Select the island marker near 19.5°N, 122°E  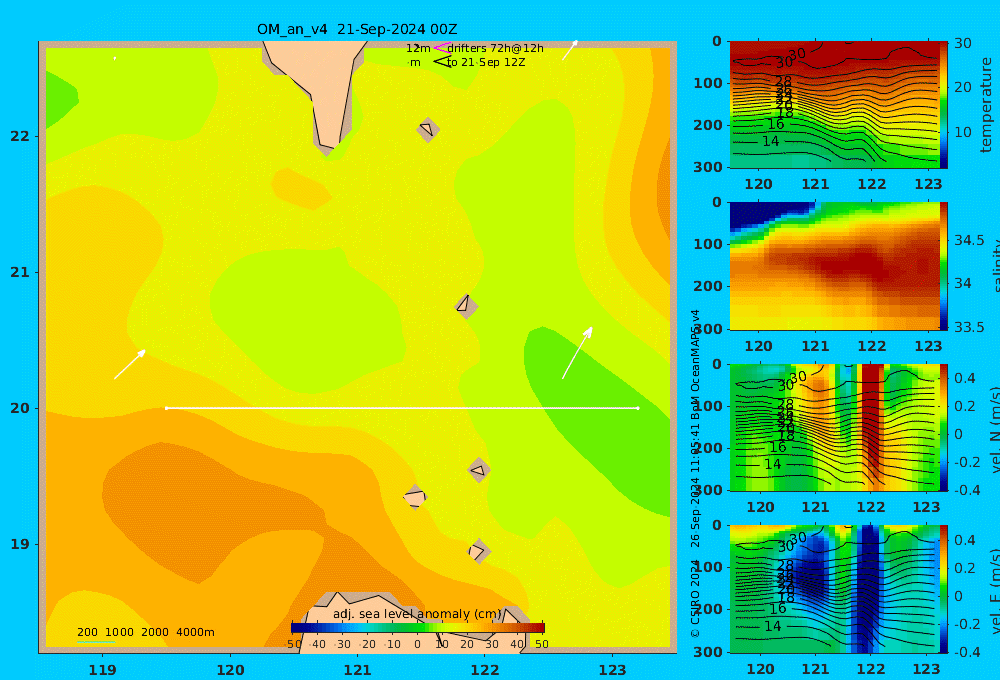point(479,471)
